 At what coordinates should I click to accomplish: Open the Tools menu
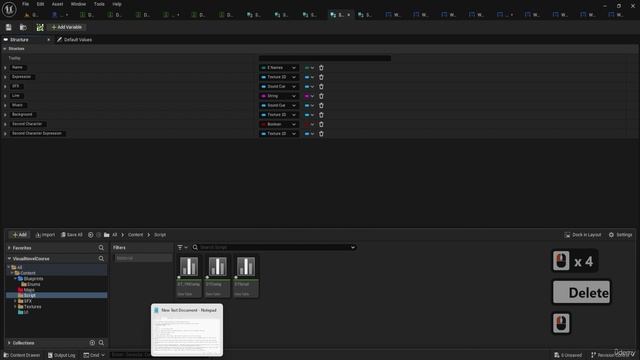tap(99, 4)
